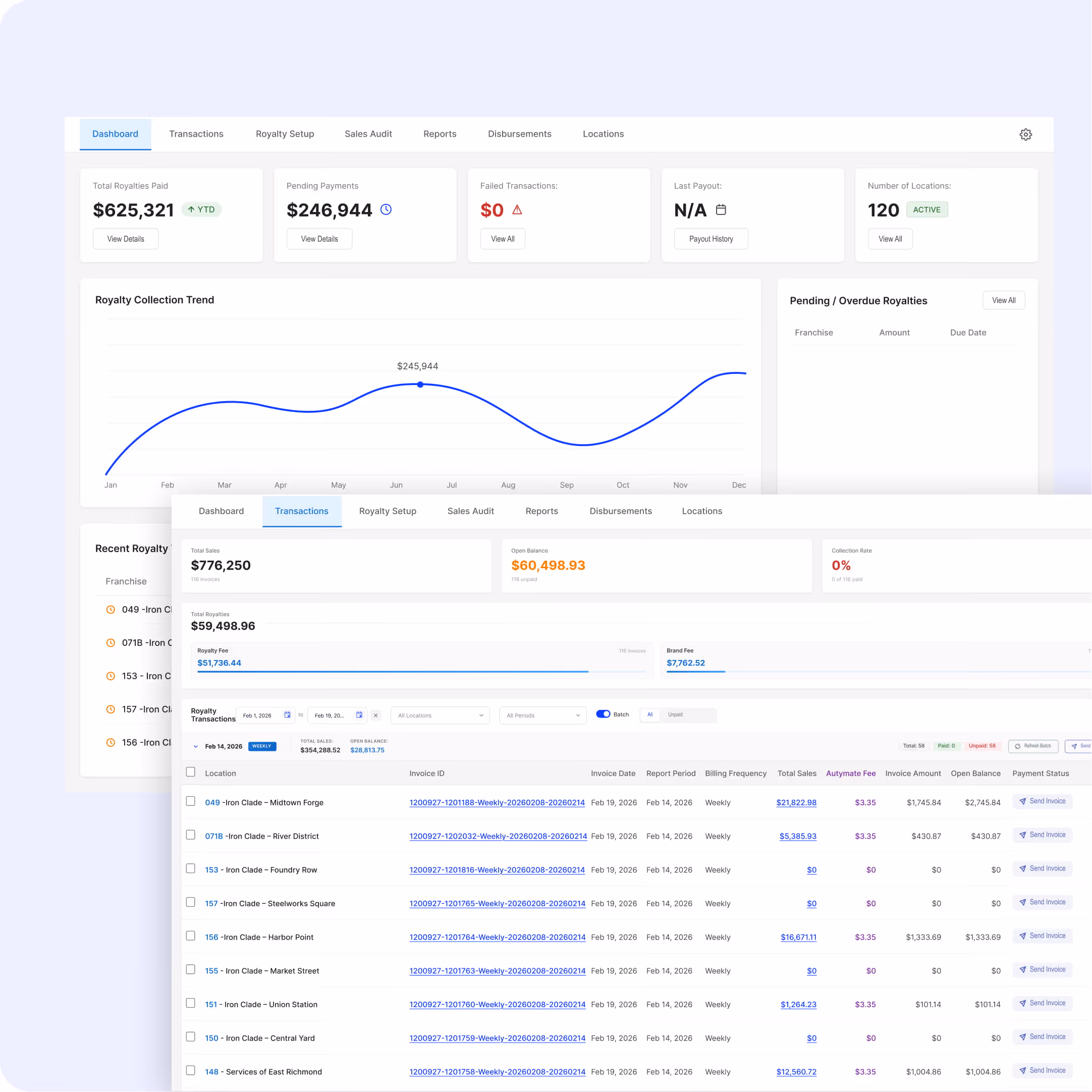Viewport: 1092px width, 1092px height.
Task: Open the All Locations dropdown
Action: [x=440, y=715]
